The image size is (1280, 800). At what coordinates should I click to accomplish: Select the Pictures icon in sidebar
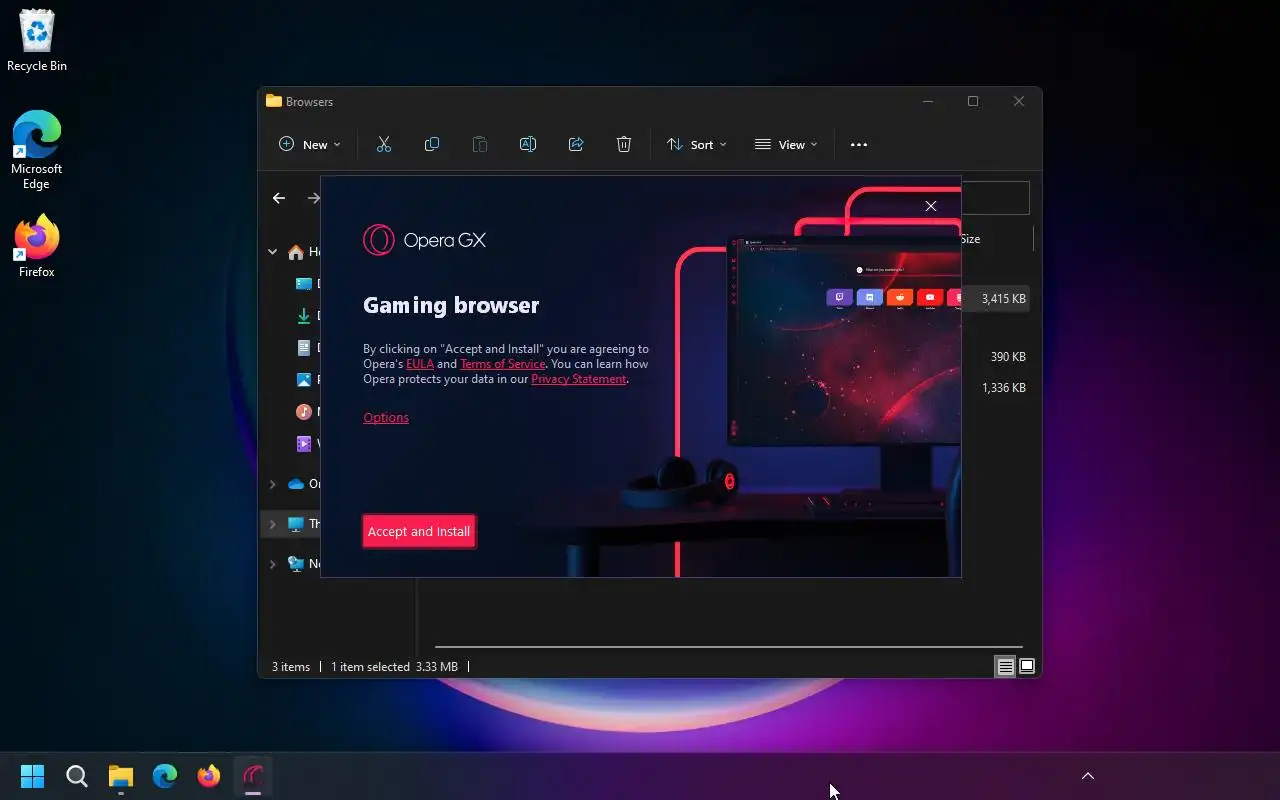(304, 380)
